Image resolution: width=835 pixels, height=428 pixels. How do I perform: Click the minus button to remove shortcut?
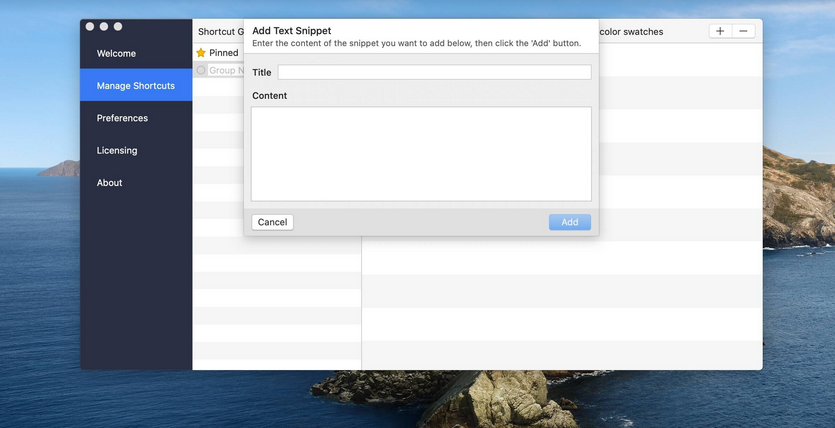tap(743, 31)
